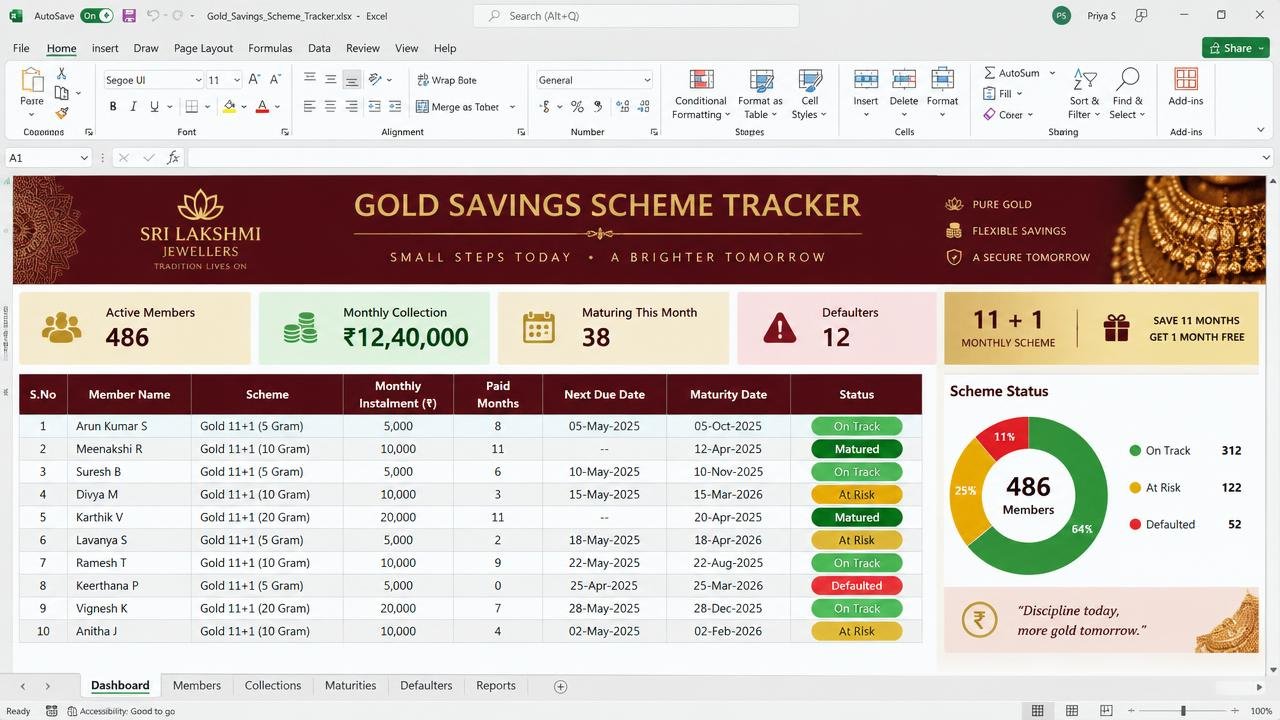Click the zoom slider handle

coord(1183,711)
